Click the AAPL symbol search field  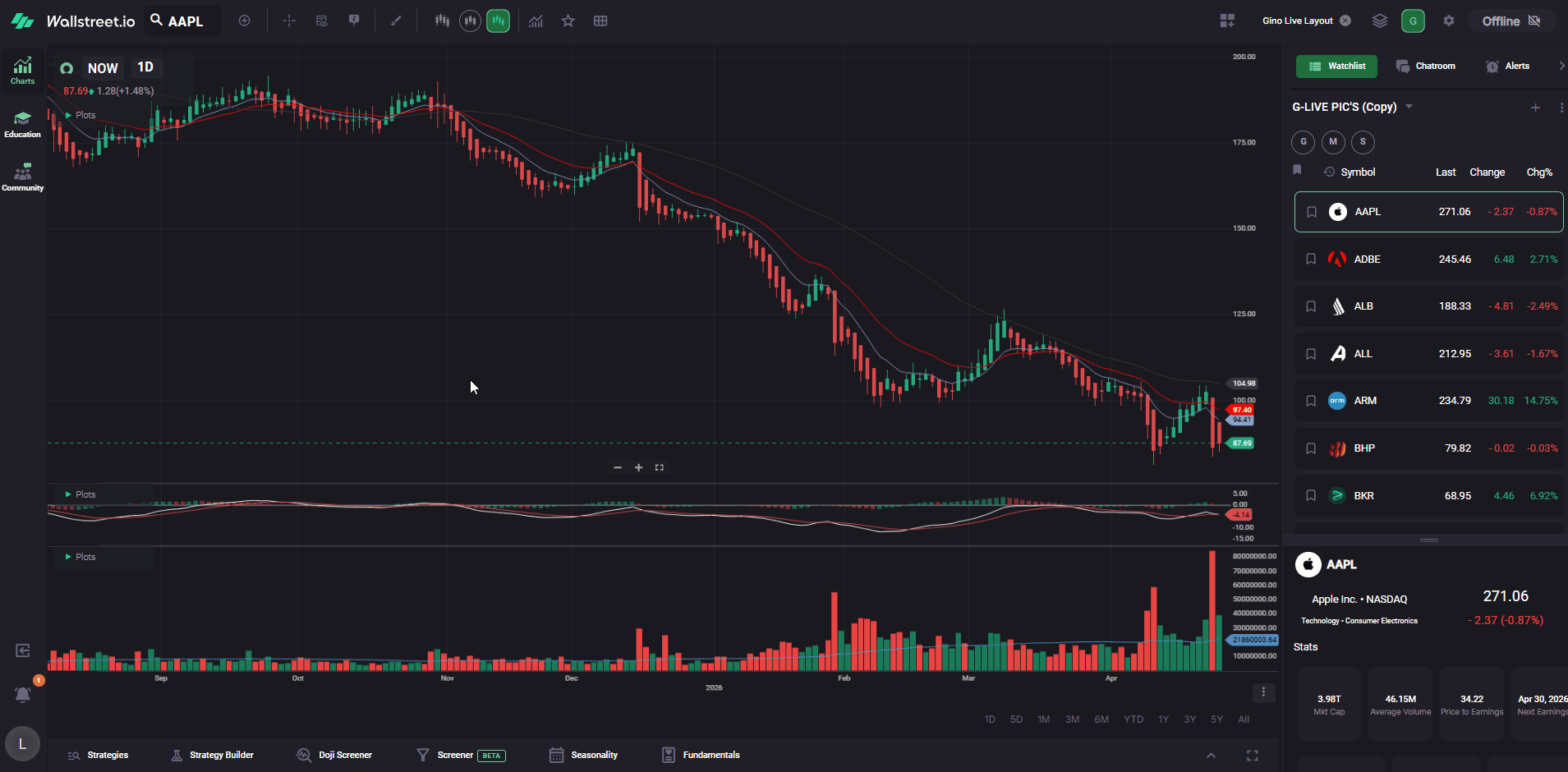[184, 21]
